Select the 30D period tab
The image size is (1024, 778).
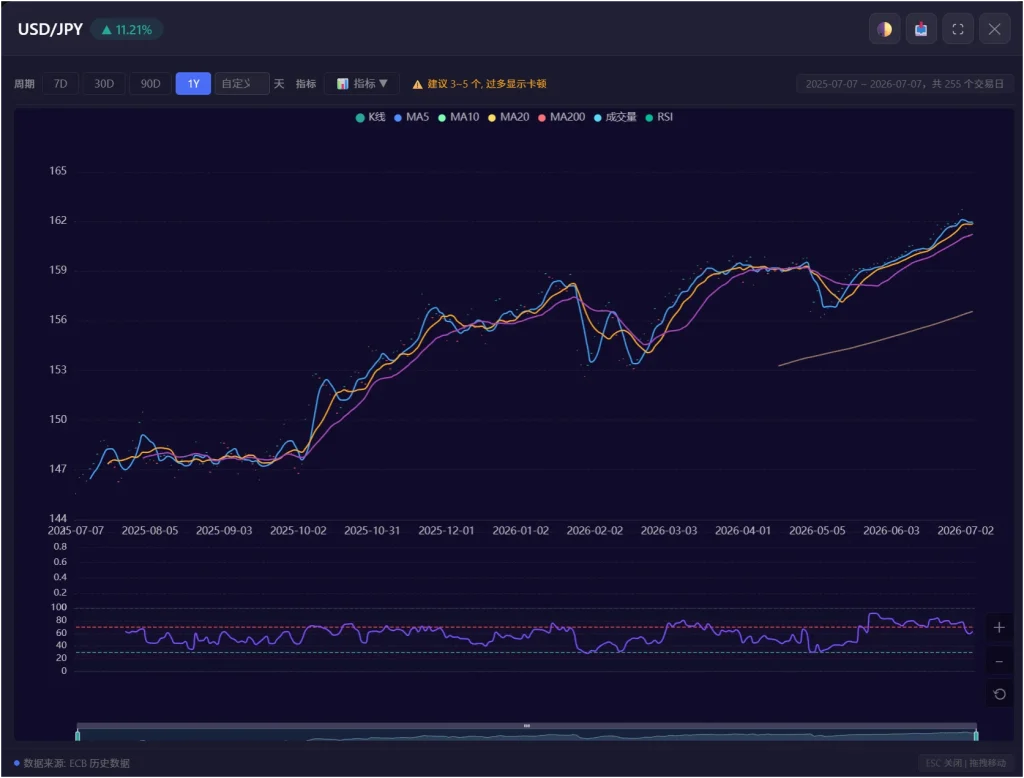104,84
